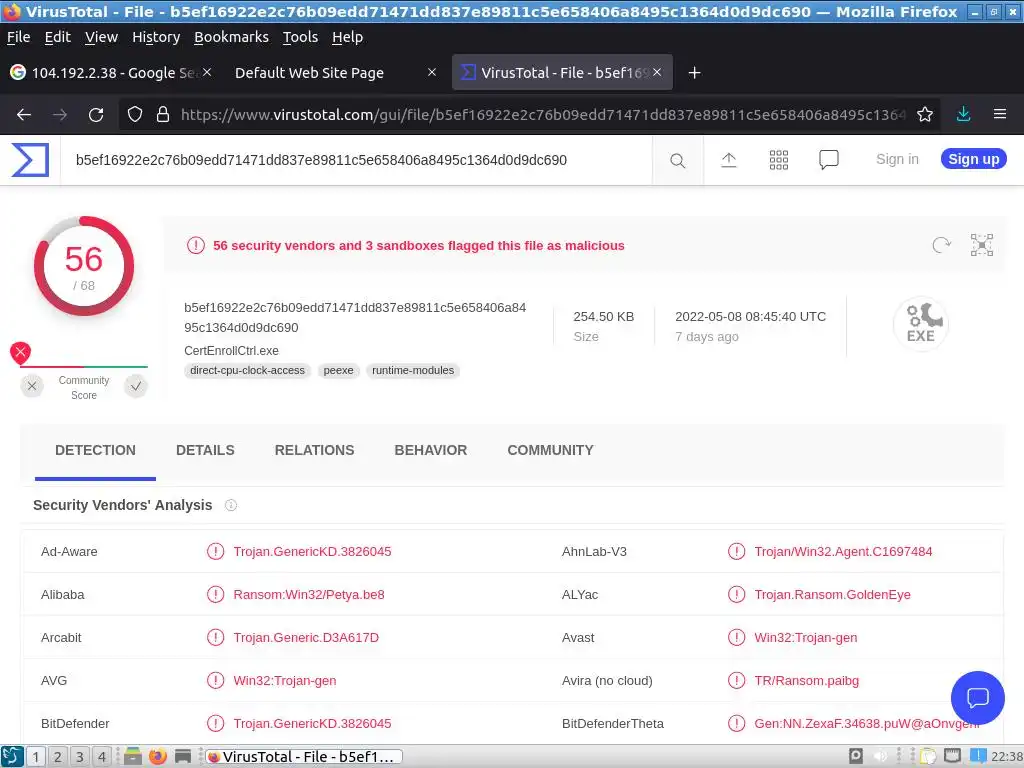1024x768 pixels.
Task: Click the site security padlock icon
Action: tap(163, 114)
